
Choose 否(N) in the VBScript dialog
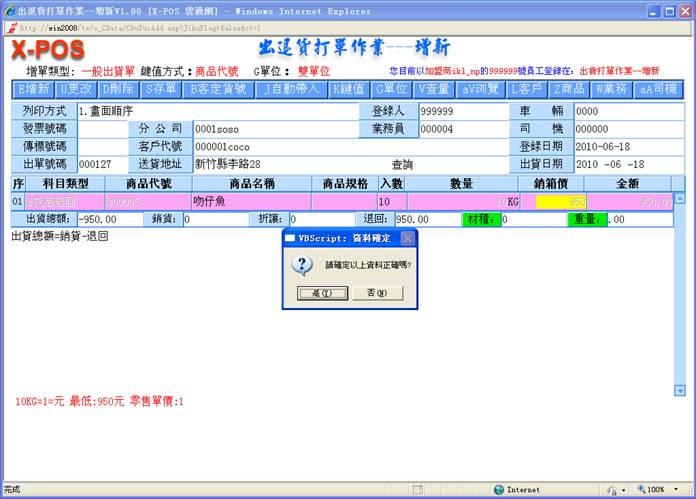click(377, 293)
